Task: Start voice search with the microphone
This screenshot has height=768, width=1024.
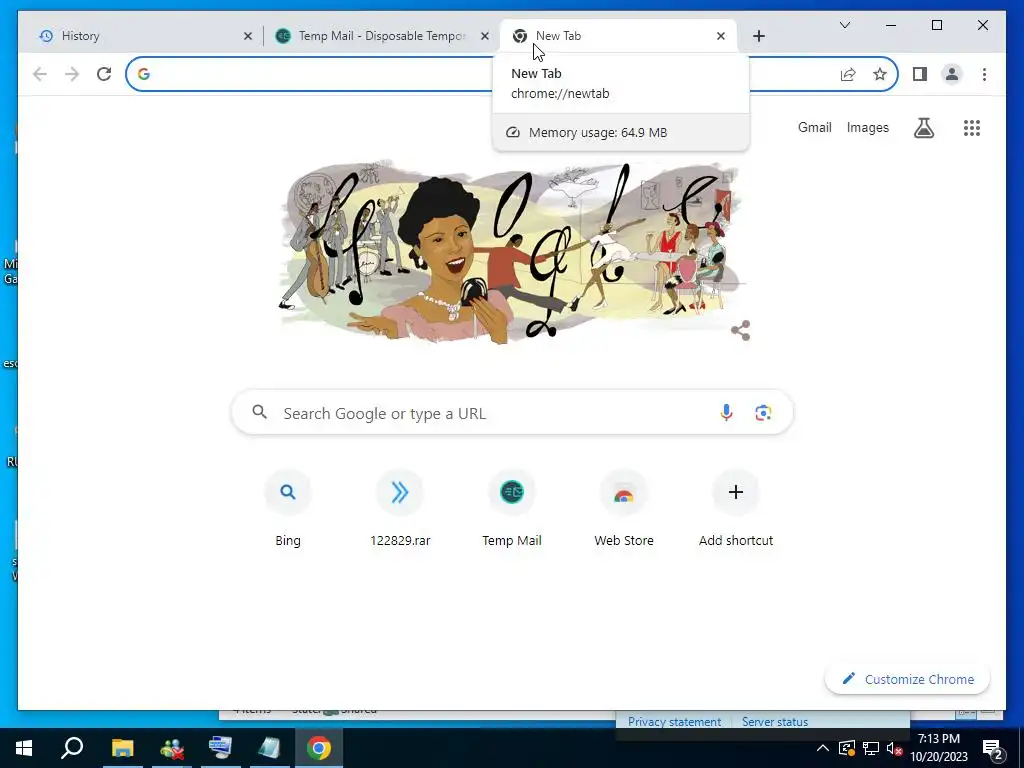Action: pos(726,413)
